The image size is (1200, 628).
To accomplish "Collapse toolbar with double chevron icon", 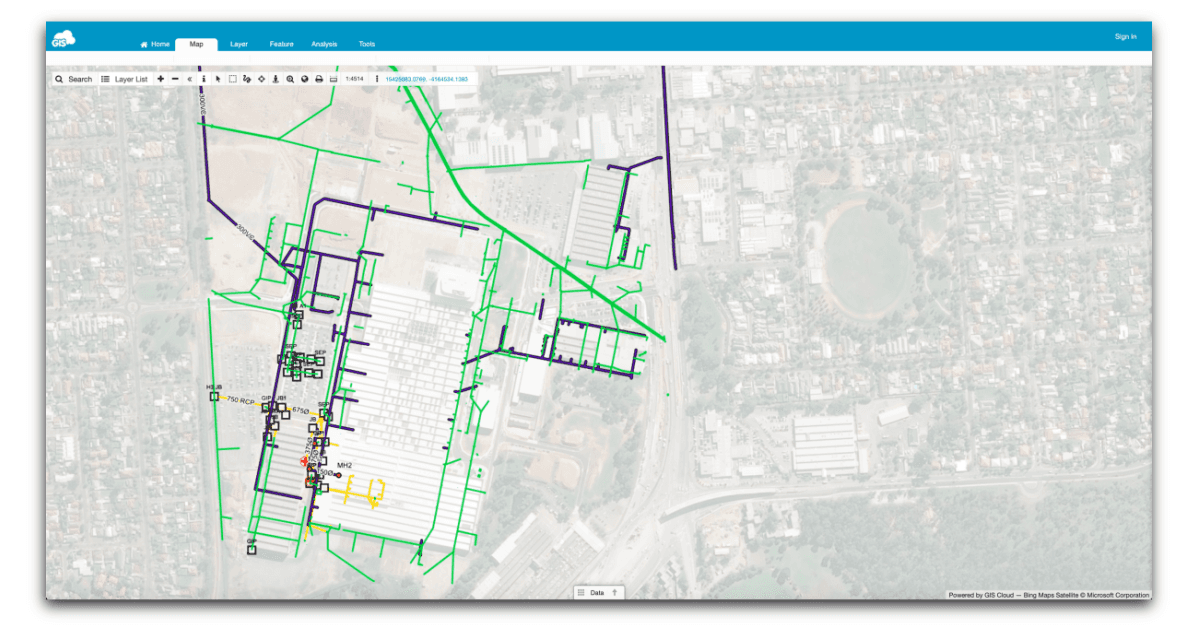I will tap(189, 79).
